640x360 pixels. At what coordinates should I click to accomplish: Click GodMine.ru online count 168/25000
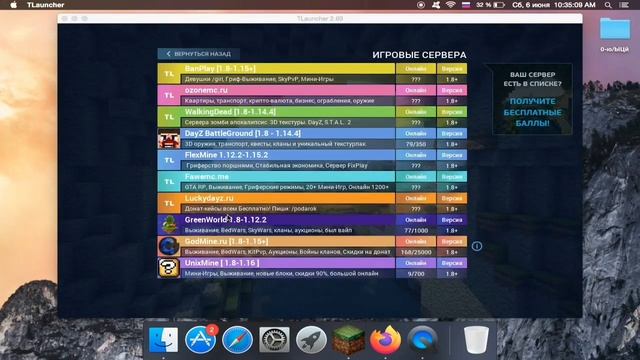tap(416, 252)
